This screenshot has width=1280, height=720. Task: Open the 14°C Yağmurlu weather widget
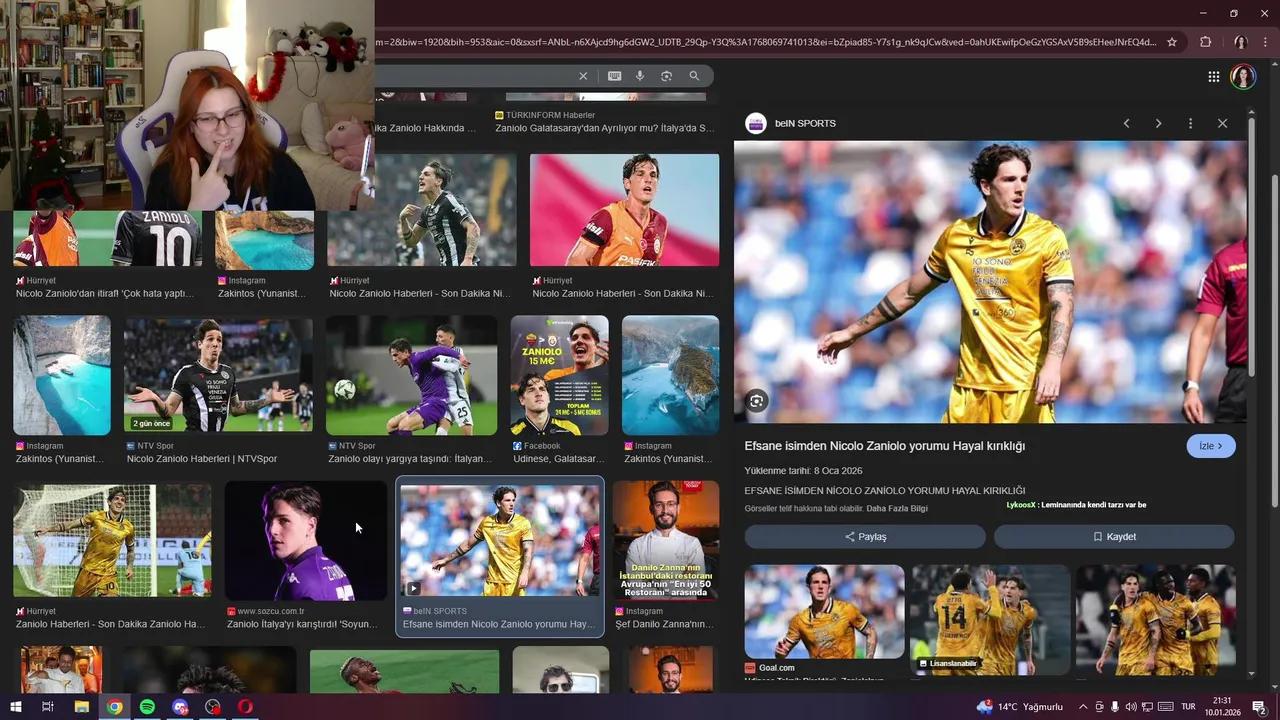(1020, 707)
